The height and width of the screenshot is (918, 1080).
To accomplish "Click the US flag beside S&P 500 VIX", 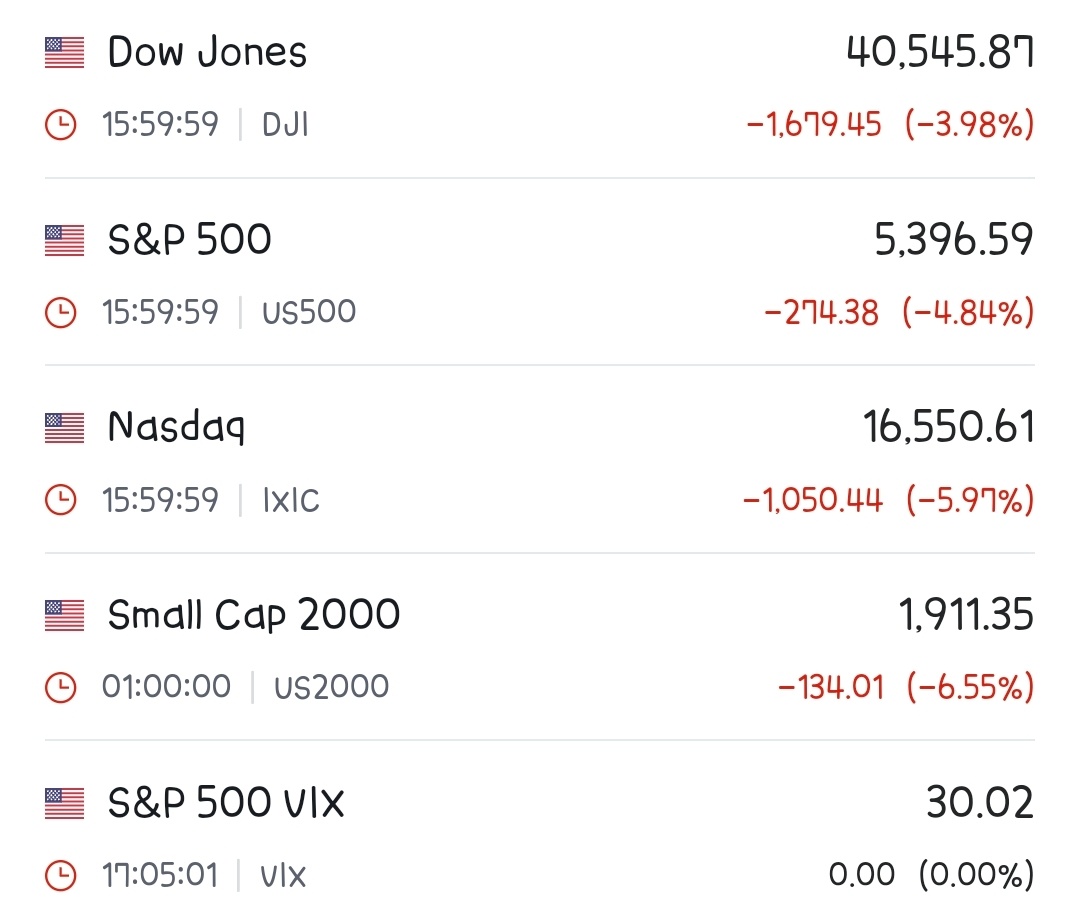I will coord(64,803).
